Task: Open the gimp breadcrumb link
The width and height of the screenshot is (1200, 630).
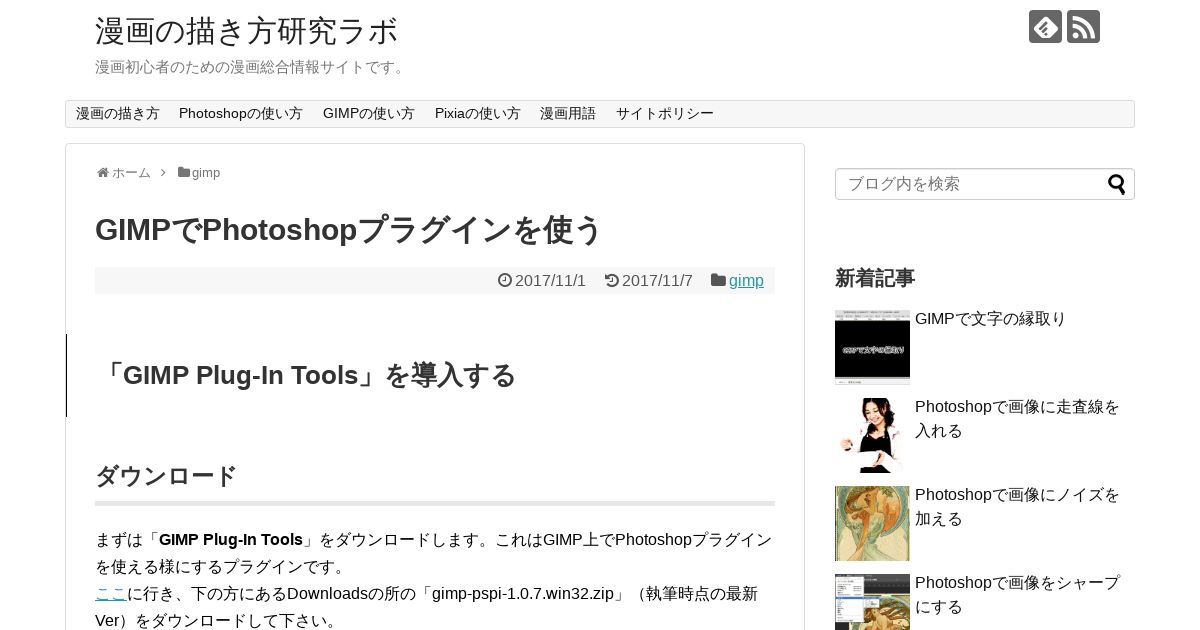Action: (x=206, y=173)
